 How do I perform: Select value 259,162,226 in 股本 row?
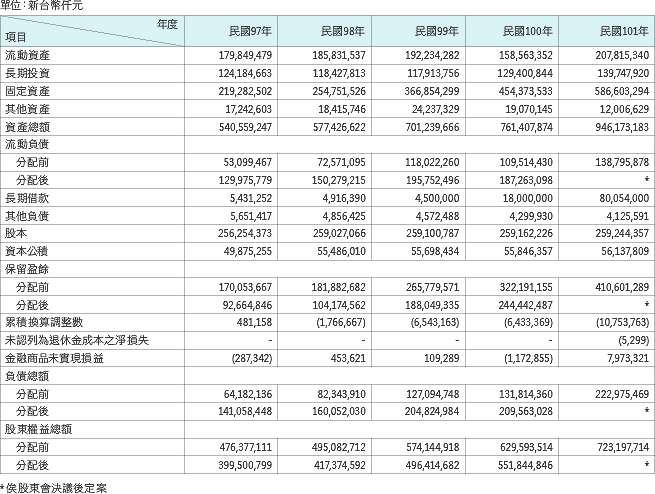click(526, 233)
